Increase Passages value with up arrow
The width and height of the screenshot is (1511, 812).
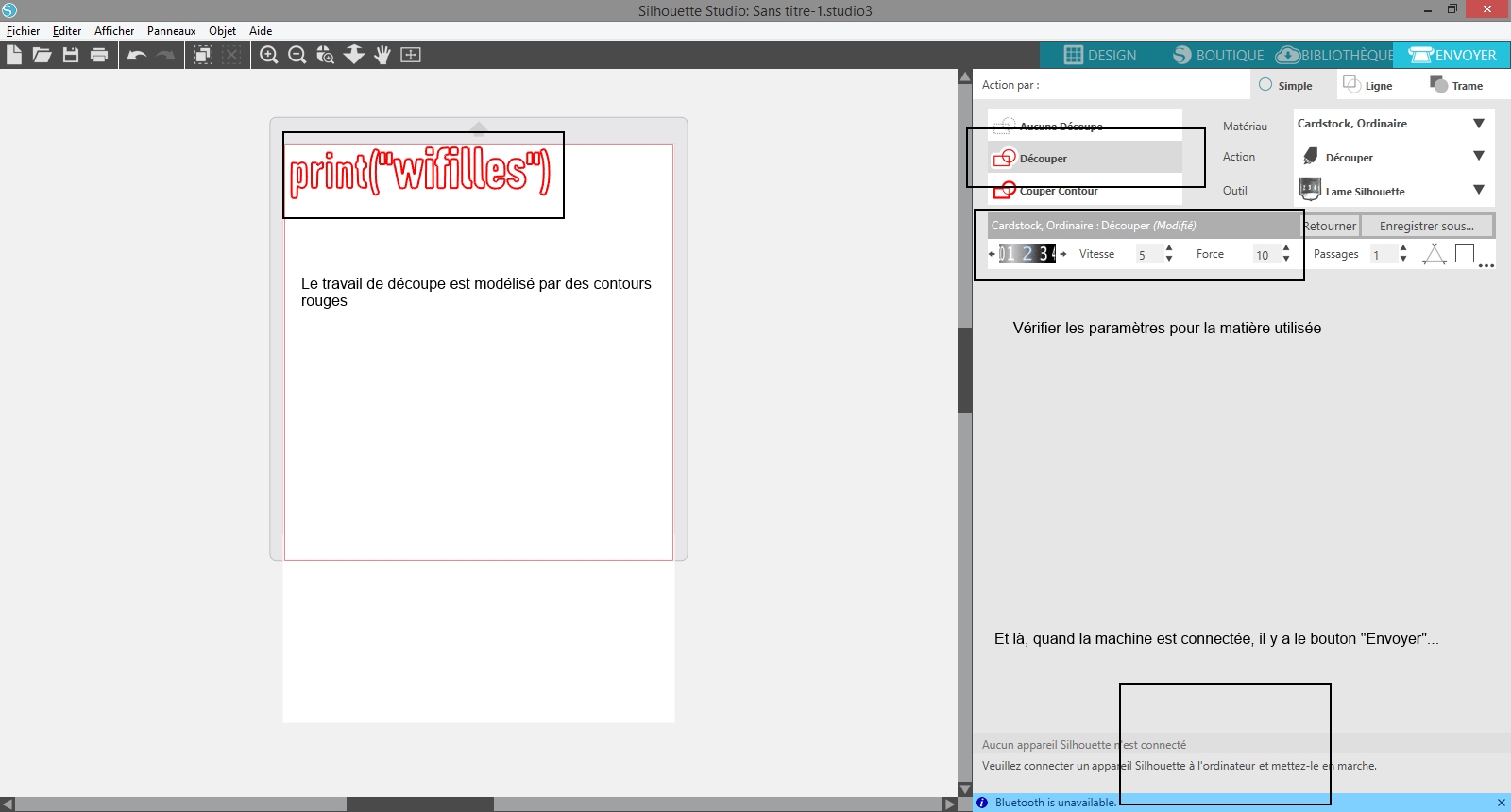1403,248
